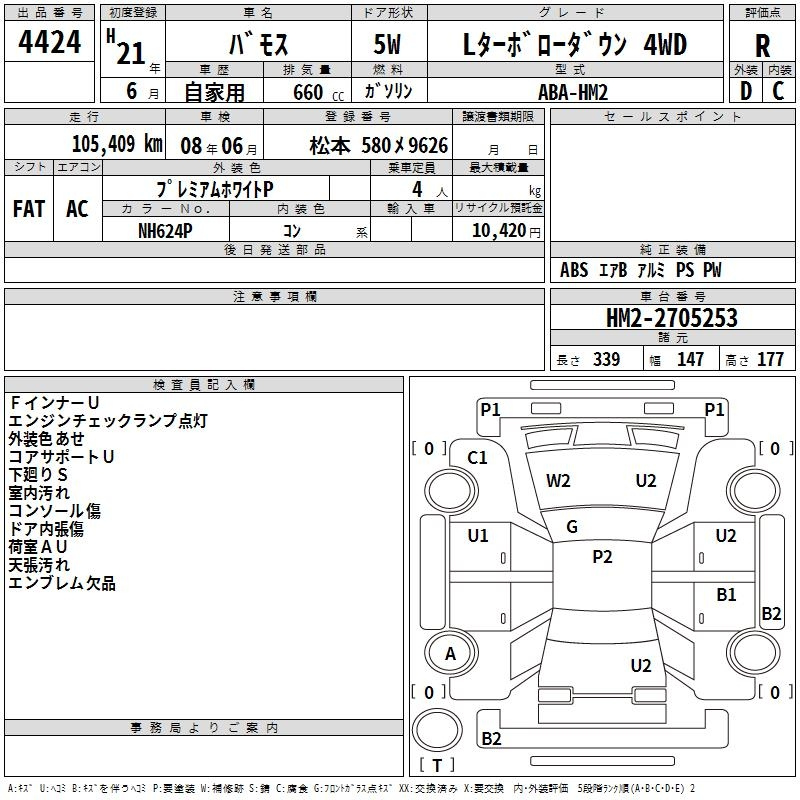Click exterior grade D

(746, 91)
